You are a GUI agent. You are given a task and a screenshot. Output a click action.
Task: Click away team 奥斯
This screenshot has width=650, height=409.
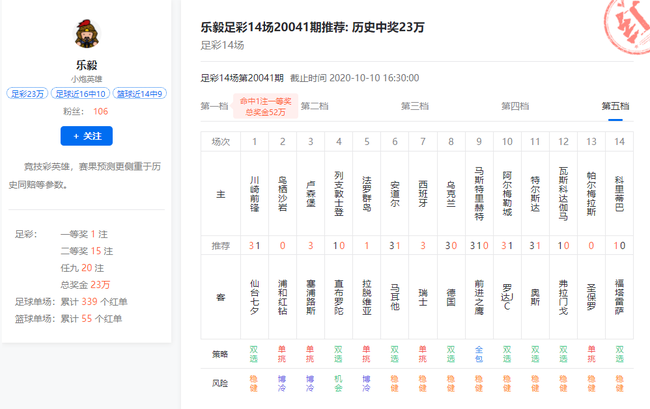pyautogui.click(x=535, y=297)
